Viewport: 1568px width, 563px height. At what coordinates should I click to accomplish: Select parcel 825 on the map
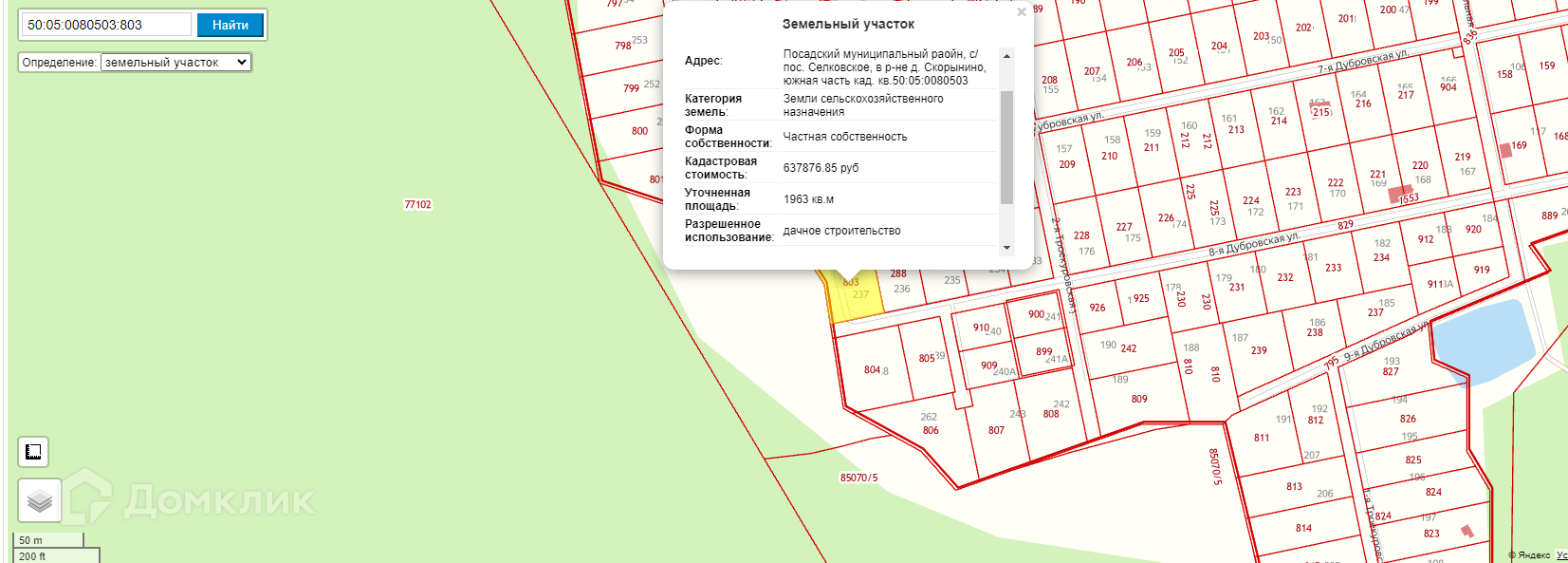(1414, 460)
